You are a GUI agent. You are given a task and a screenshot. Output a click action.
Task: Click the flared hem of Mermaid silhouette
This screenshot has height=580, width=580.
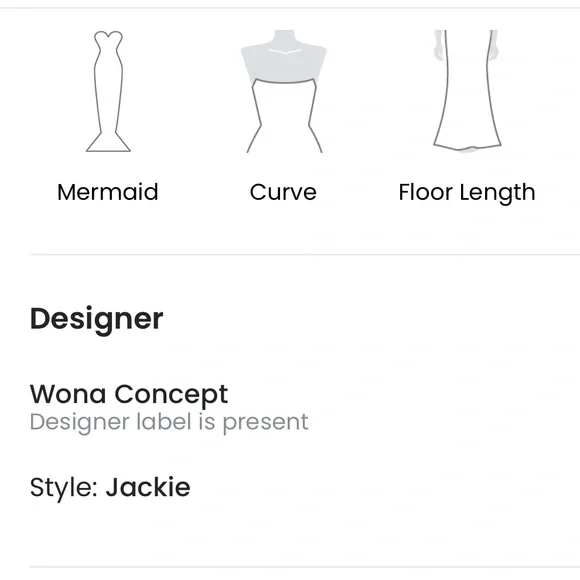[108, 142]
